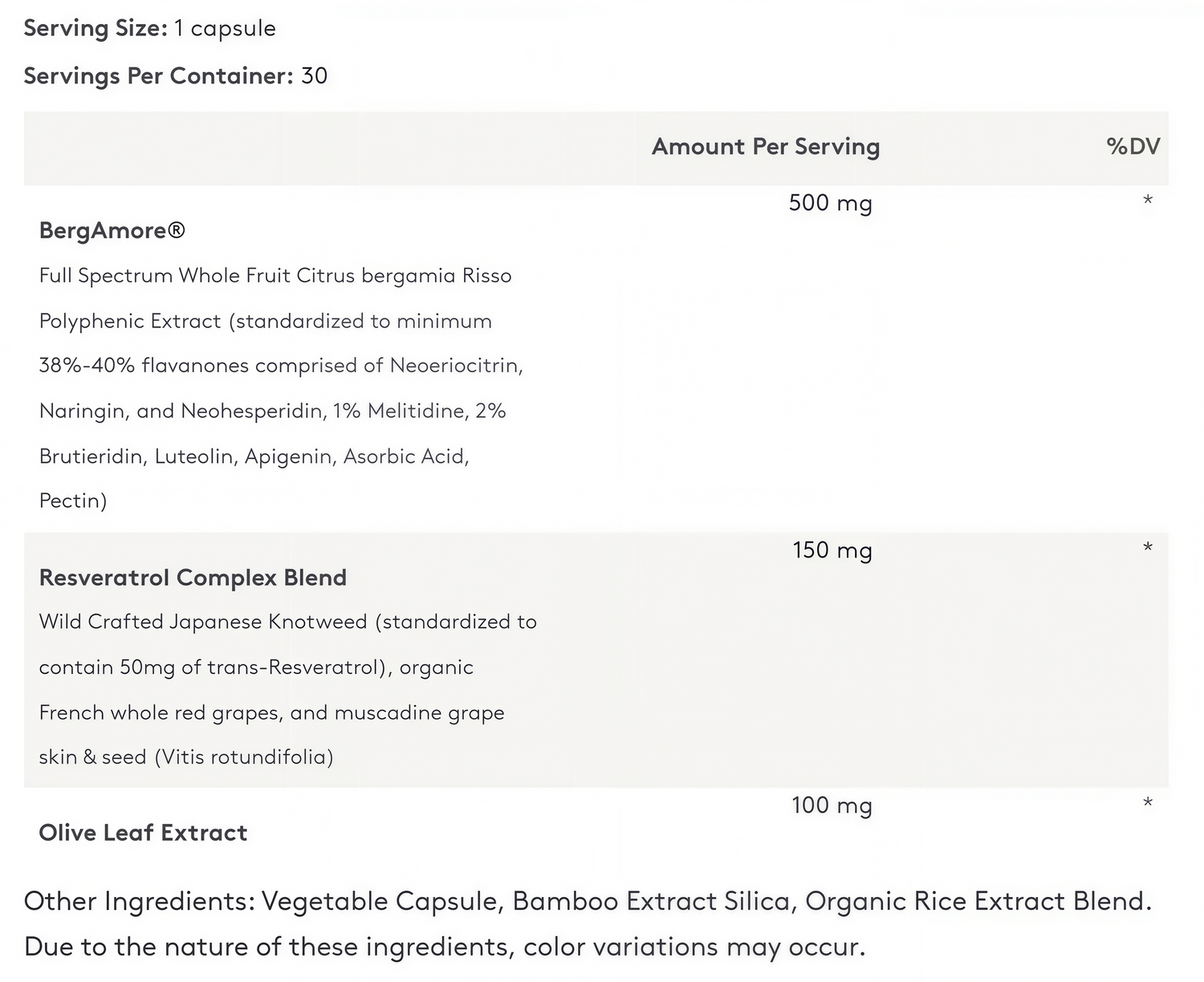
Task: Click the color variations disclaimer sentence
Action: pyautogui.click(x=445, y=948)
